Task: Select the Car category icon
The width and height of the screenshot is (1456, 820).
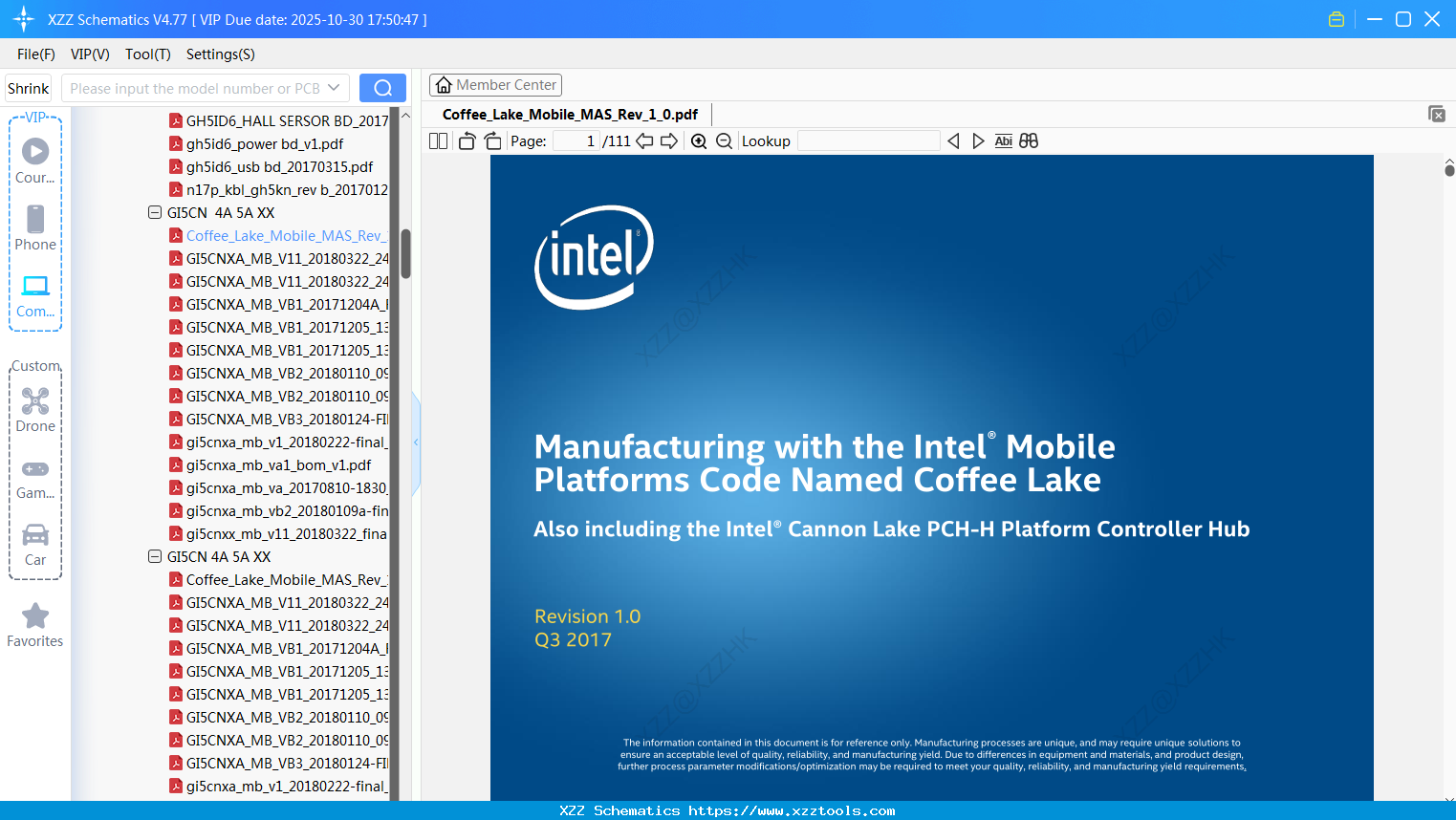Action: pyautogui.click(x=35, y=543)
